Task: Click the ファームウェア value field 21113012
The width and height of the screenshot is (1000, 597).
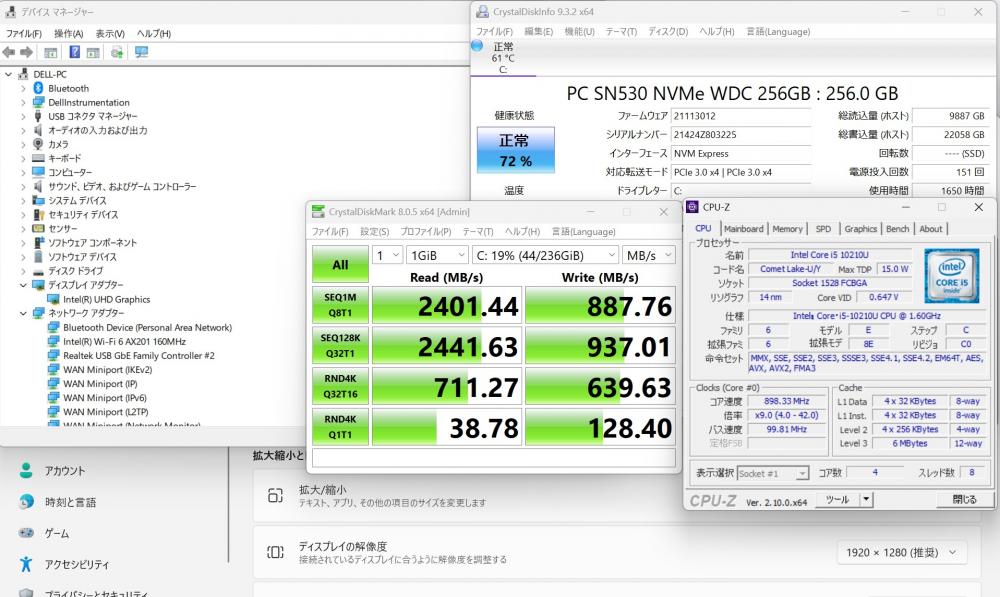Action: tap(740, 115)
